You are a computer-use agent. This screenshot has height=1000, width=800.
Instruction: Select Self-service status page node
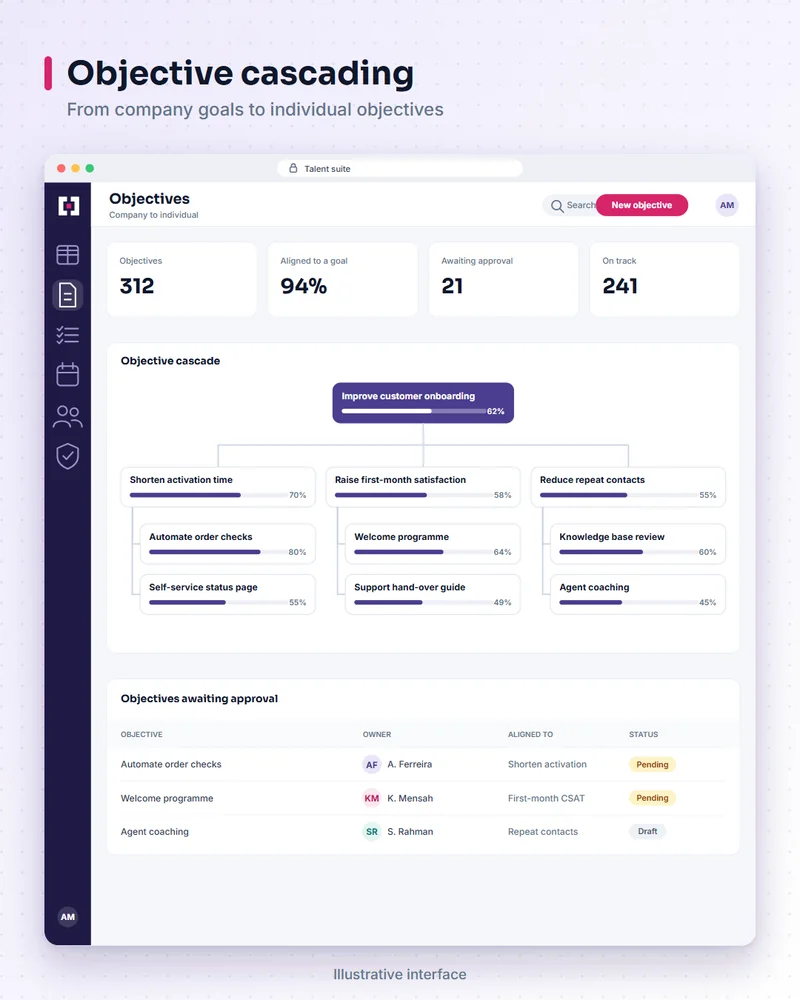[x=228, y=594]
